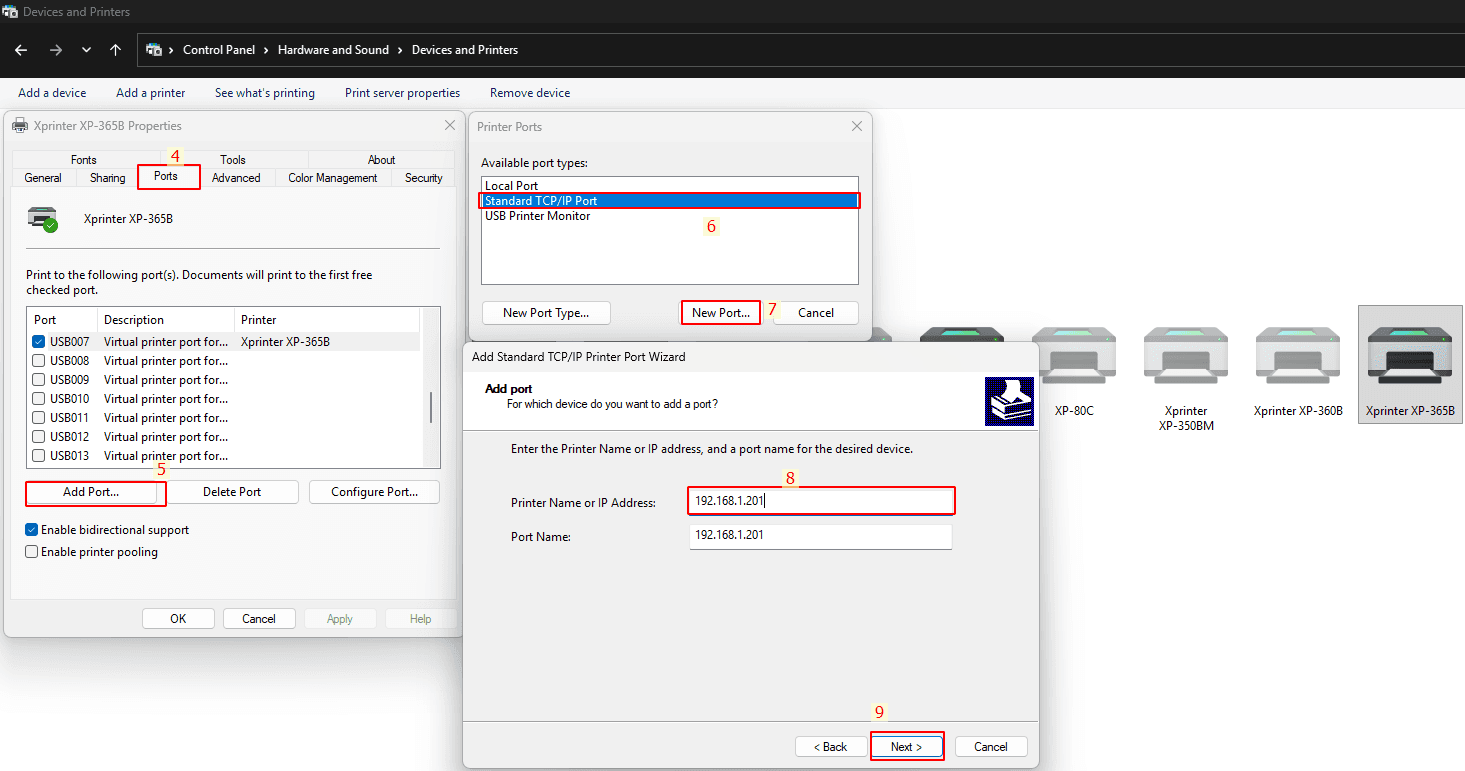Select Standard TCP/IP Port type
The image size is (1465, 771).
670,201
